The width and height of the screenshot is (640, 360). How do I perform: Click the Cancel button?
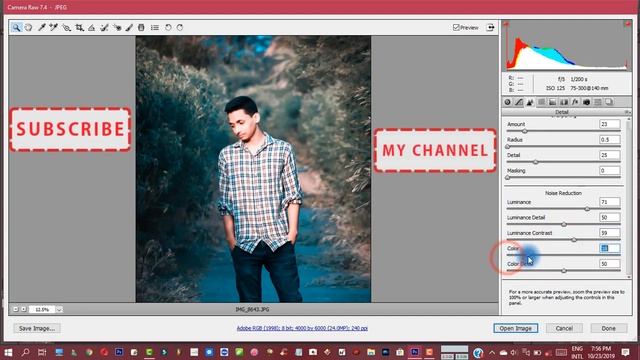pos(564,328)
